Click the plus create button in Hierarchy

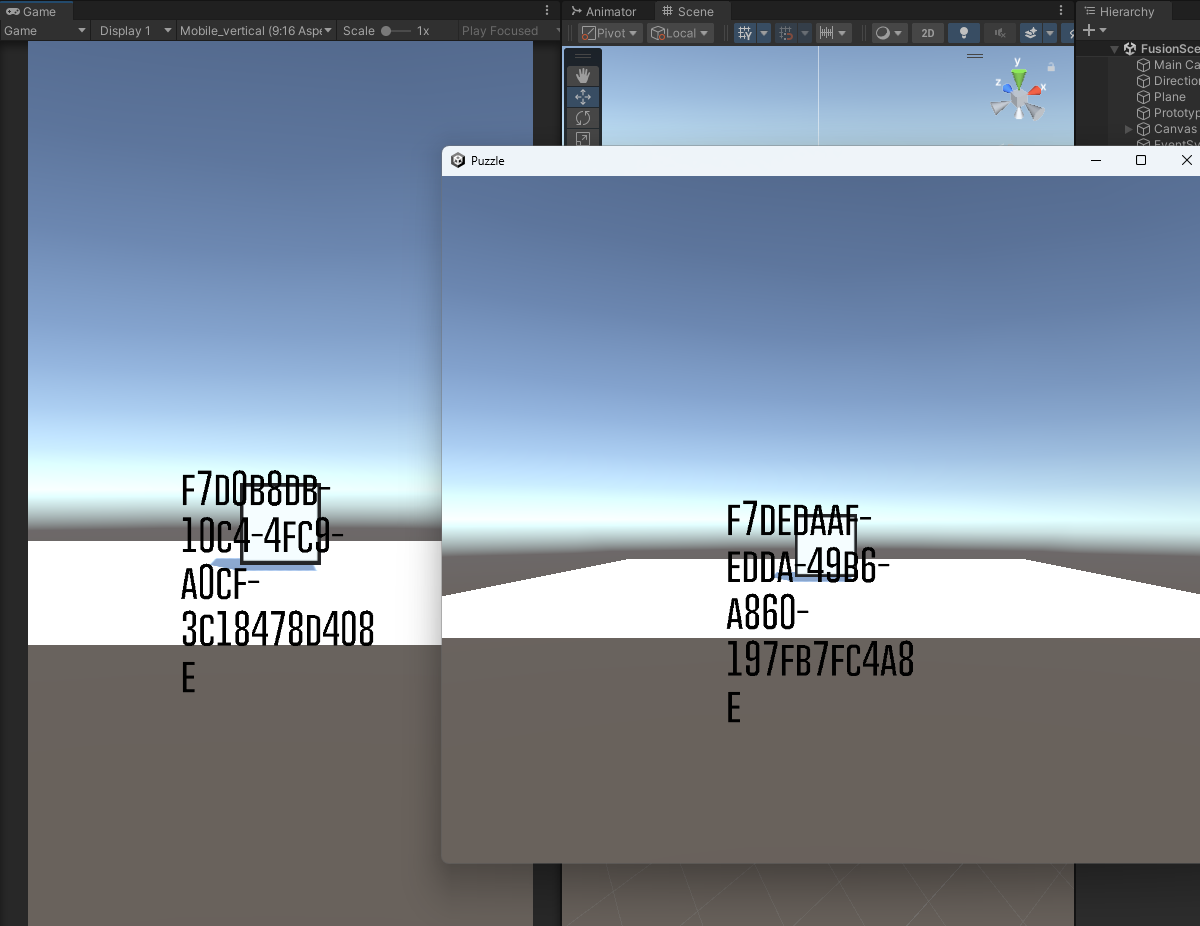point(1089,31)
